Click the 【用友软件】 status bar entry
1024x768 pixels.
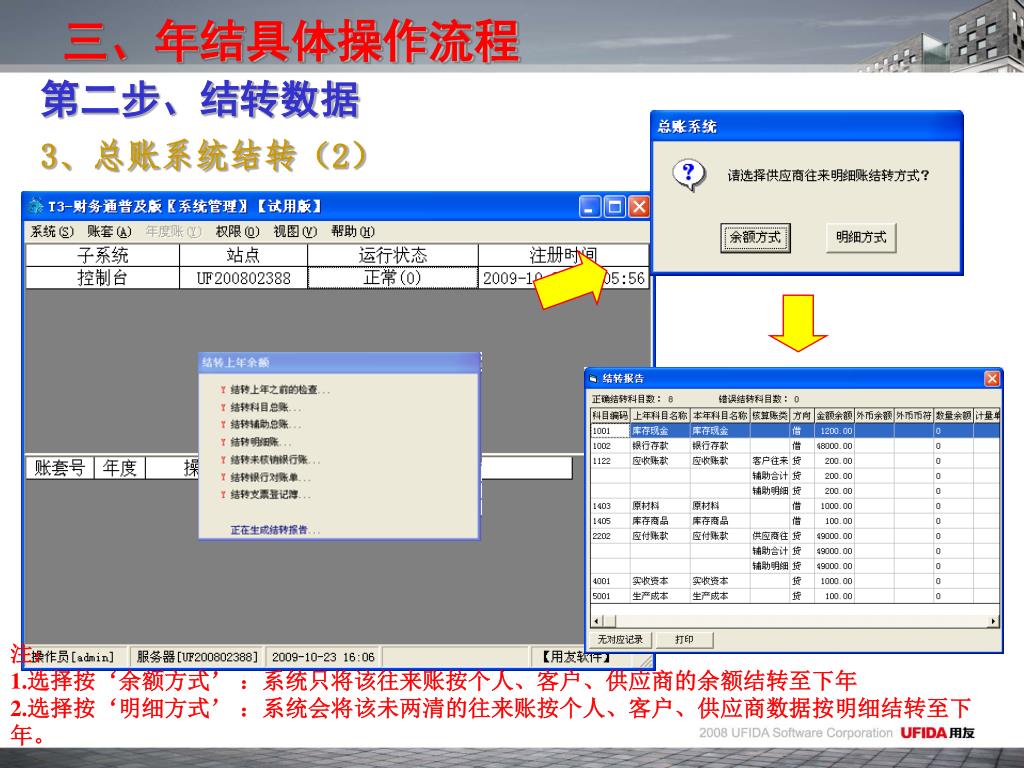click(x=576, y=657)
